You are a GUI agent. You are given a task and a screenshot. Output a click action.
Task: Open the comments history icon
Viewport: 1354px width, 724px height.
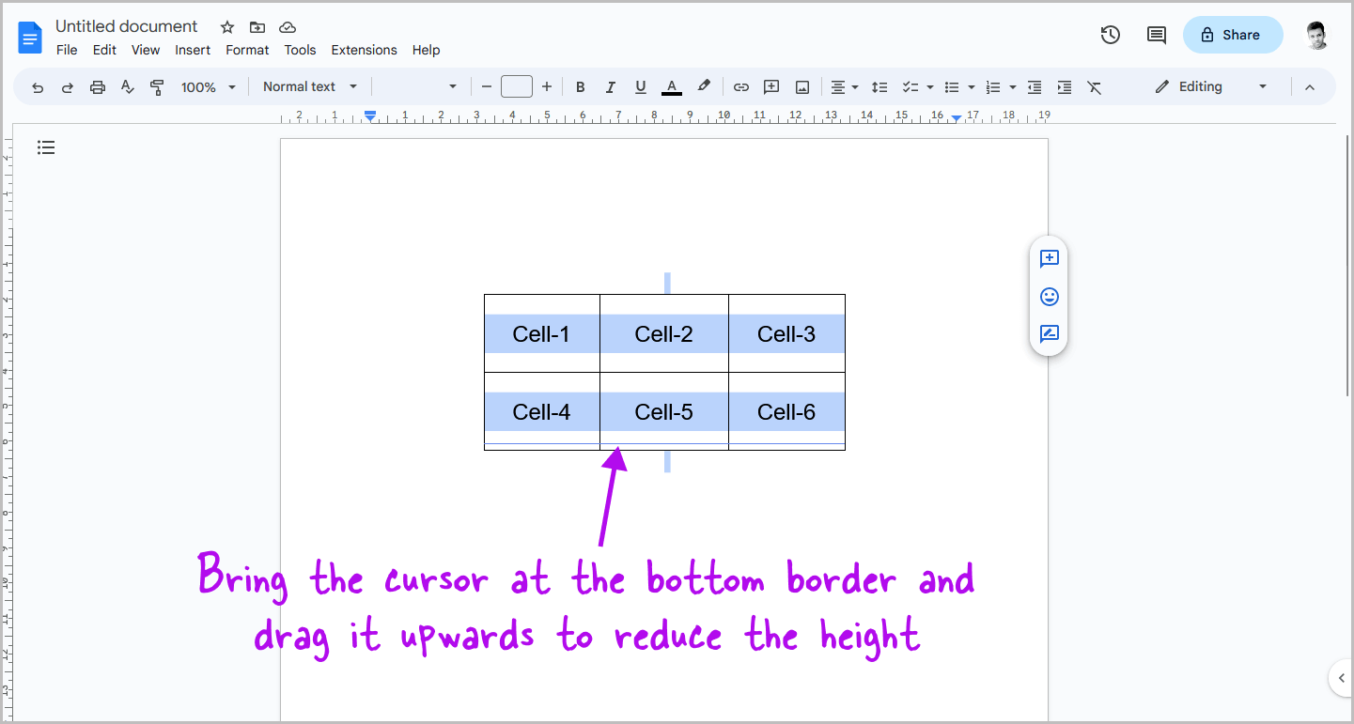pos(1156,35)
